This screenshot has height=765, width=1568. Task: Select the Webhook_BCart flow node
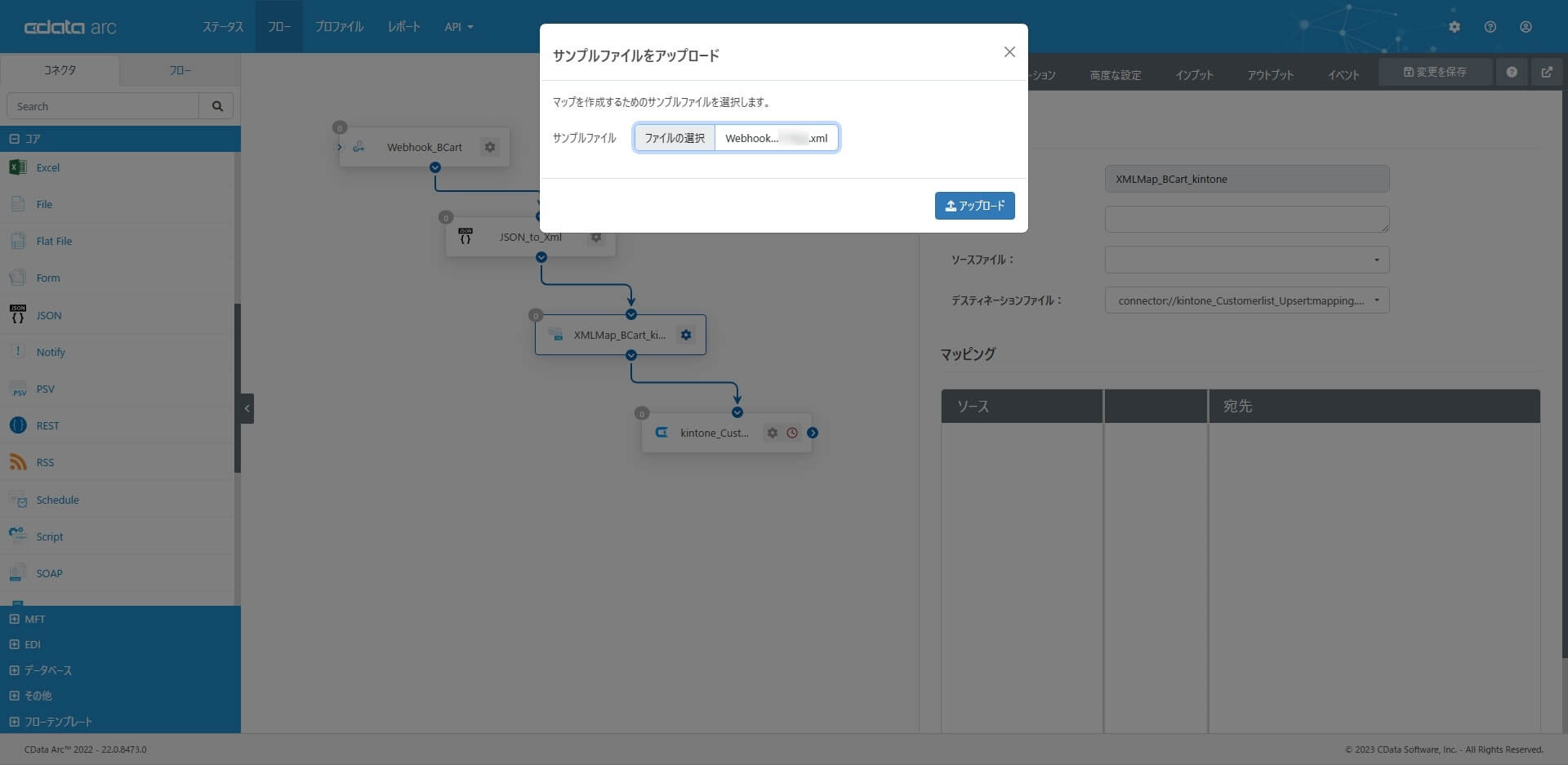(x=424, y=147)
